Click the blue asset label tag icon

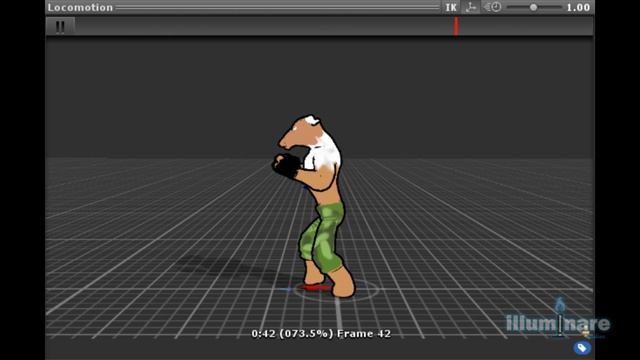[x=582, y=348]
